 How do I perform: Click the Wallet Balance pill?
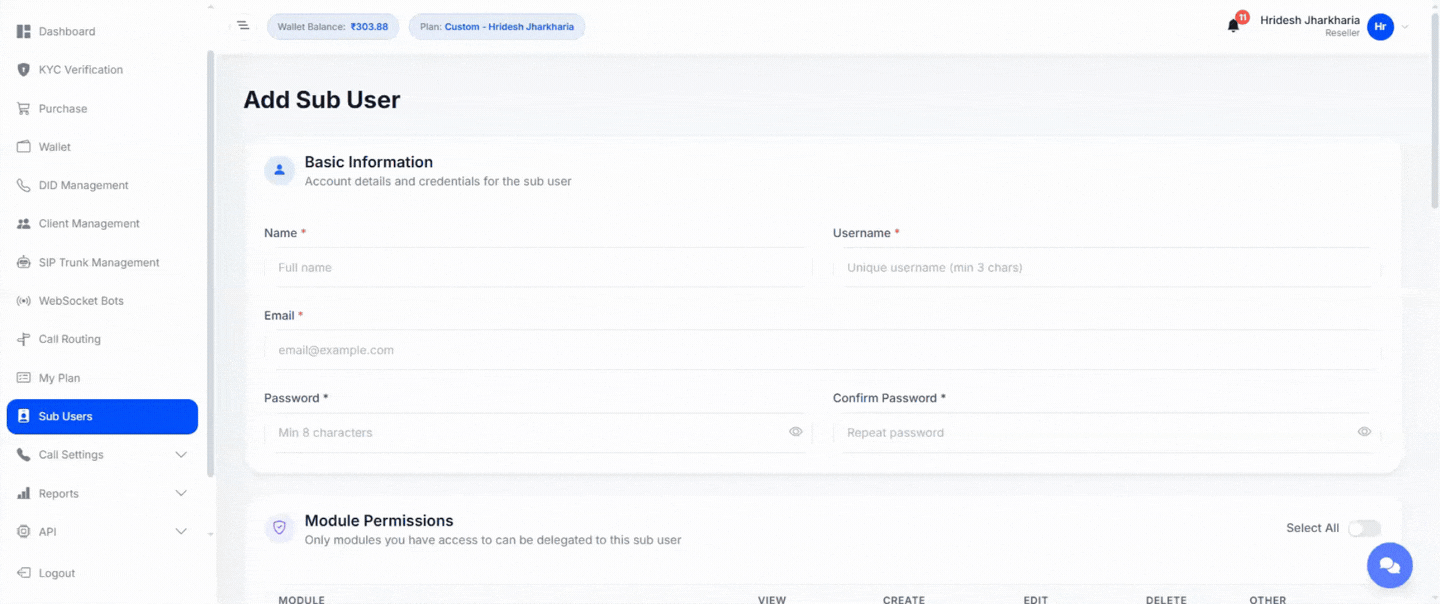pos(332,27)
